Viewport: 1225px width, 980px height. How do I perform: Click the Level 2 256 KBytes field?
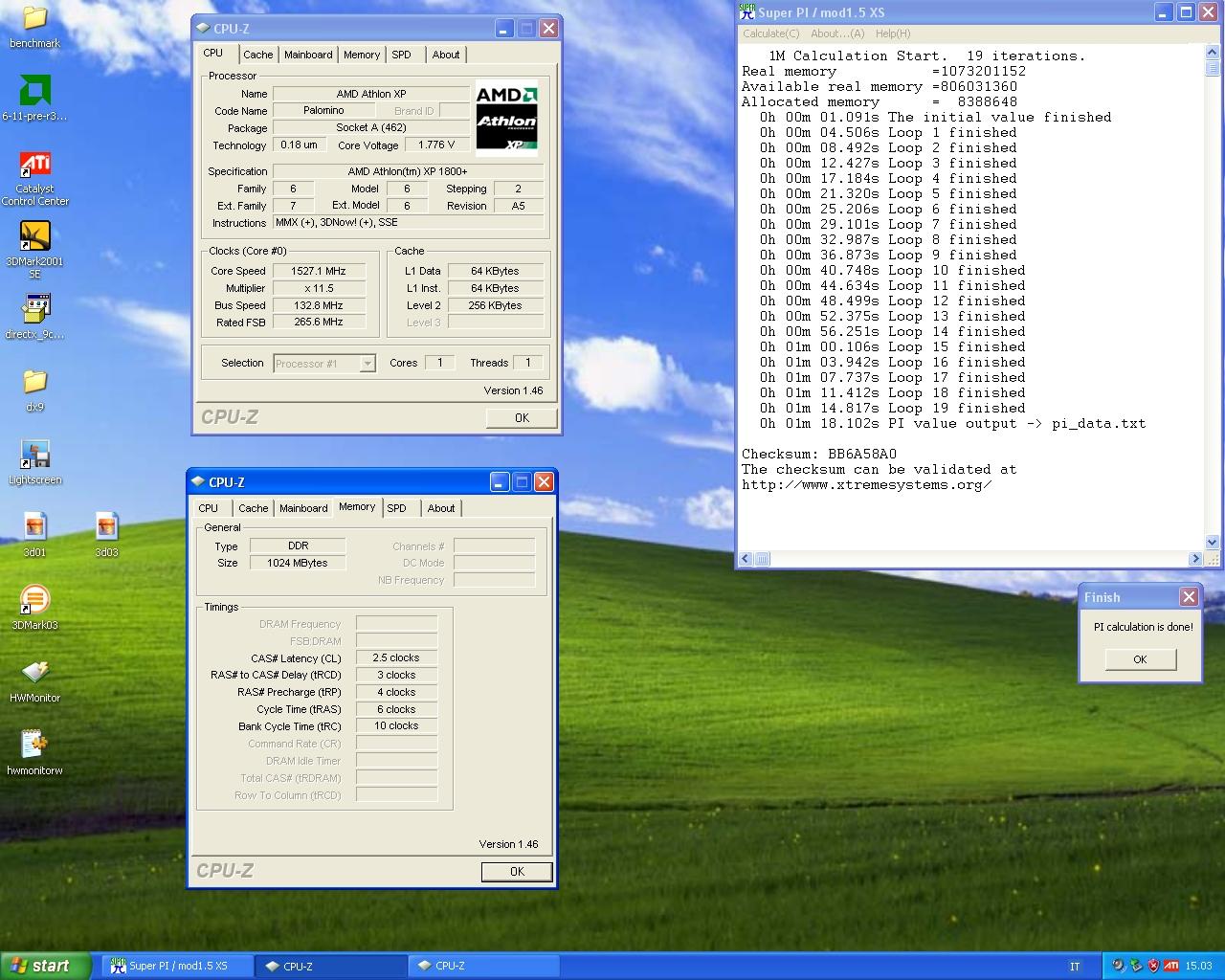(x=495, y=305)
